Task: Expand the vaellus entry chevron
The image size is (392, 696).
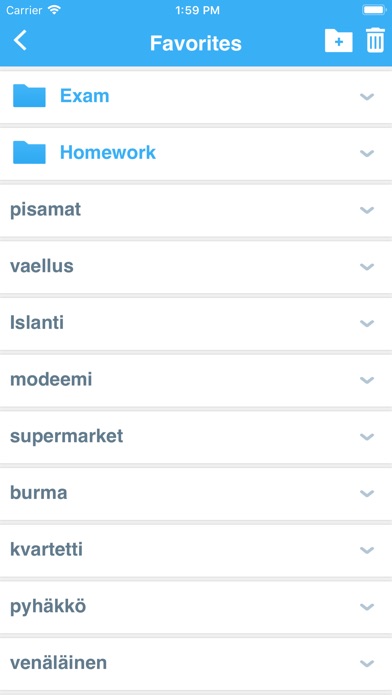Action: (367, 267)
